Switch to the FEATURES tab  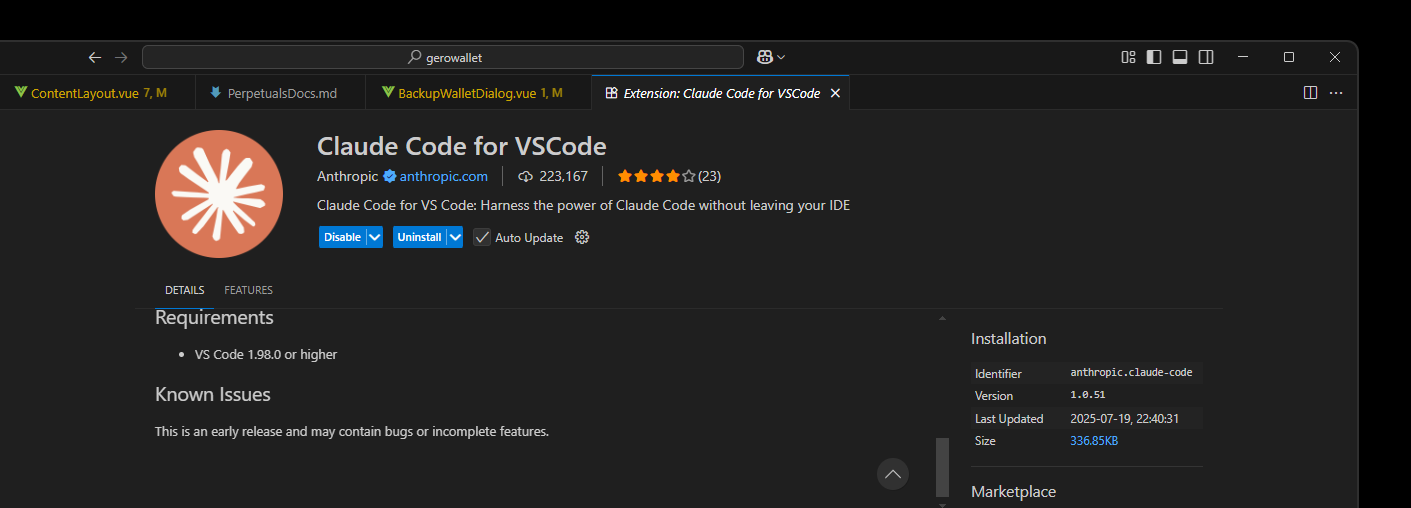(x=248, y=290)
